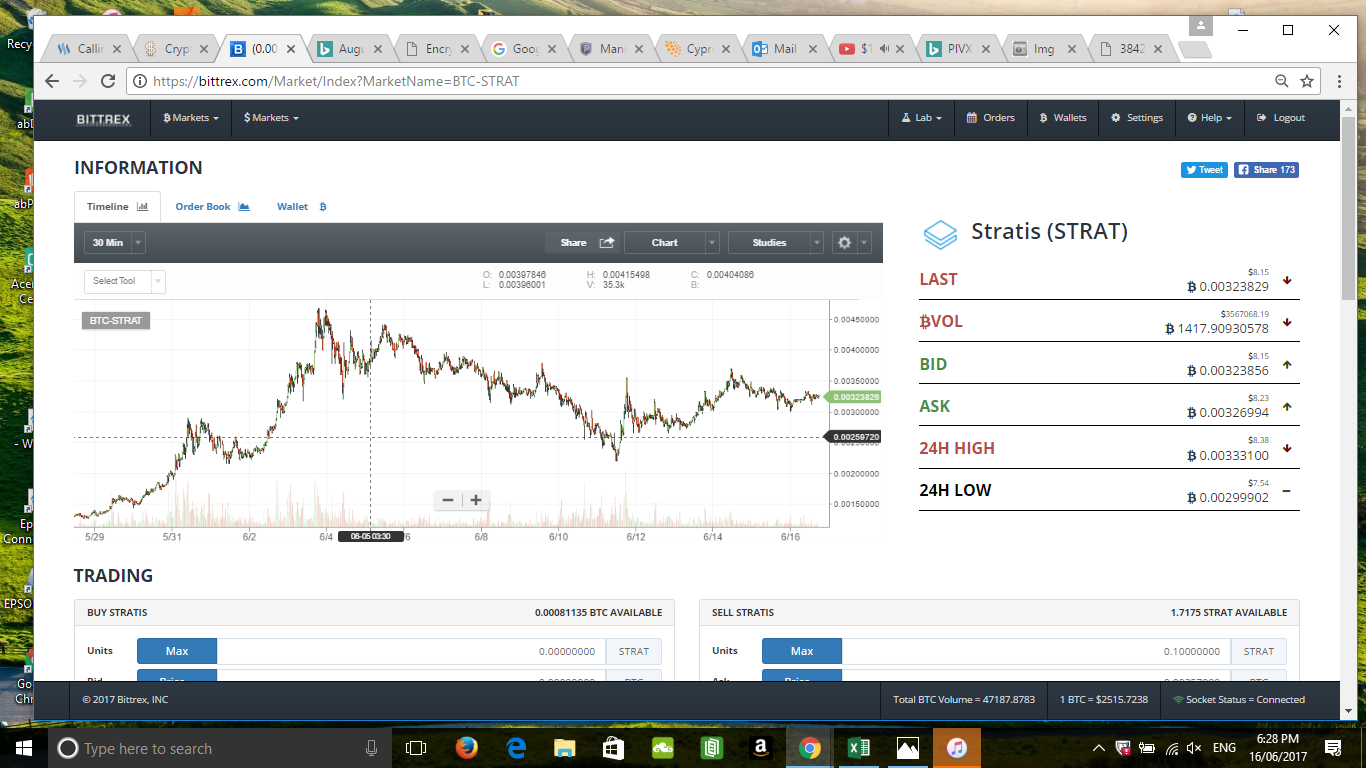The image size is (1366, 768).
Task: Expand the Studies dropdown
Action: click(x=775, y=242)
